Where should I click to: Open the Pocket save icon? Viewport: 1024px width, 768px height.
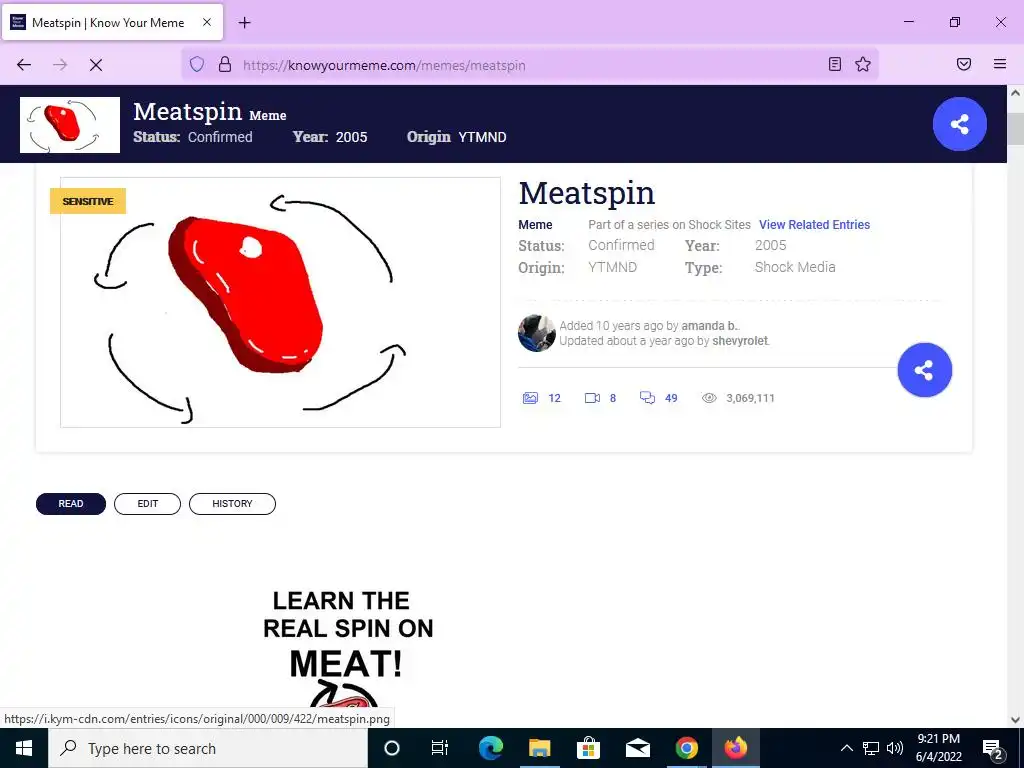964,64
